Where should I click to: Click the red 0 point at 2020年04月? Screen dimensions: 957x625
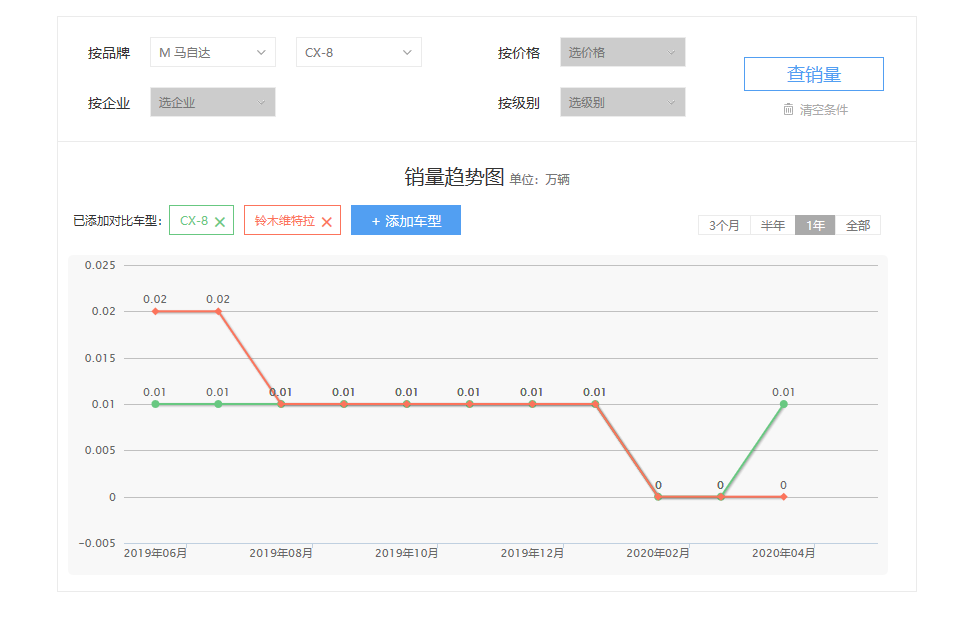point(783,497)
